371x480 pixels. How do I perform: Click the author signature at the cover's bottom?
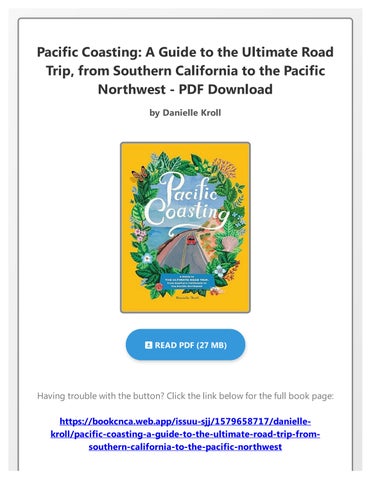187,298
